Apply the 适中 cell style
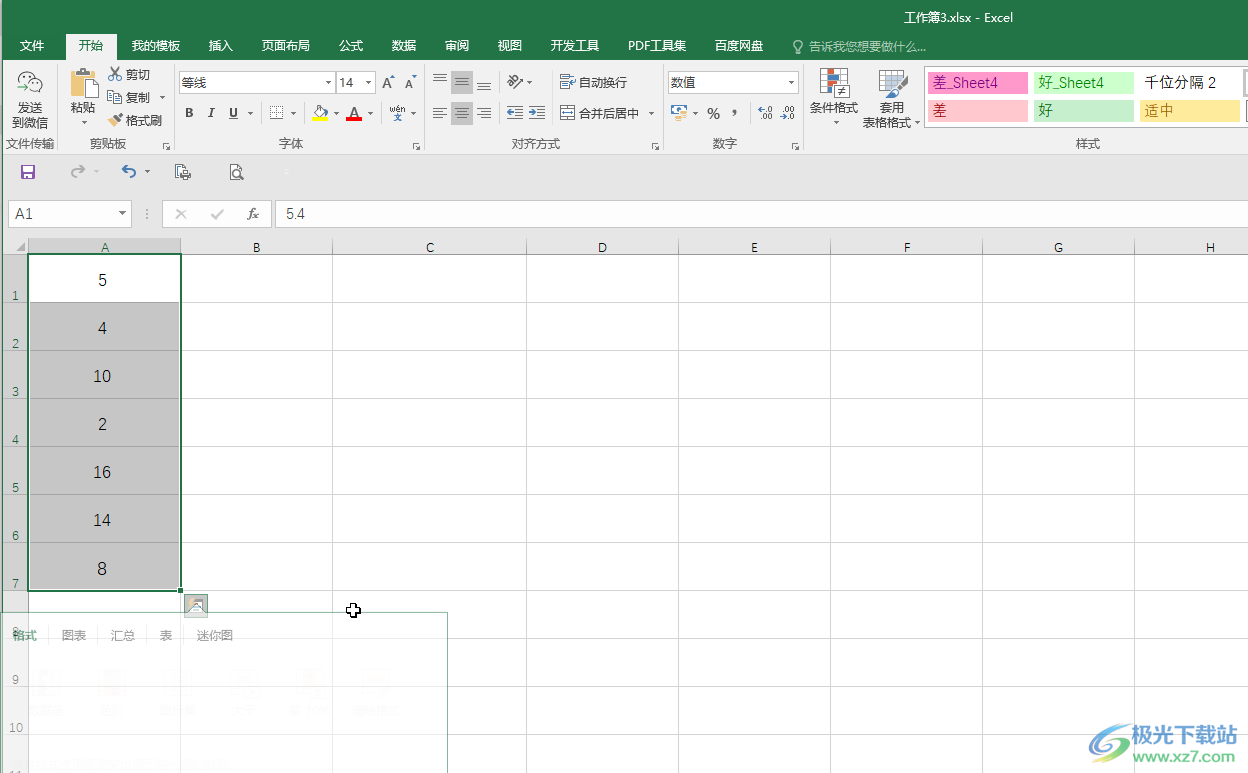Viewport: 1248px width, 773px height. pos(1190,111)
